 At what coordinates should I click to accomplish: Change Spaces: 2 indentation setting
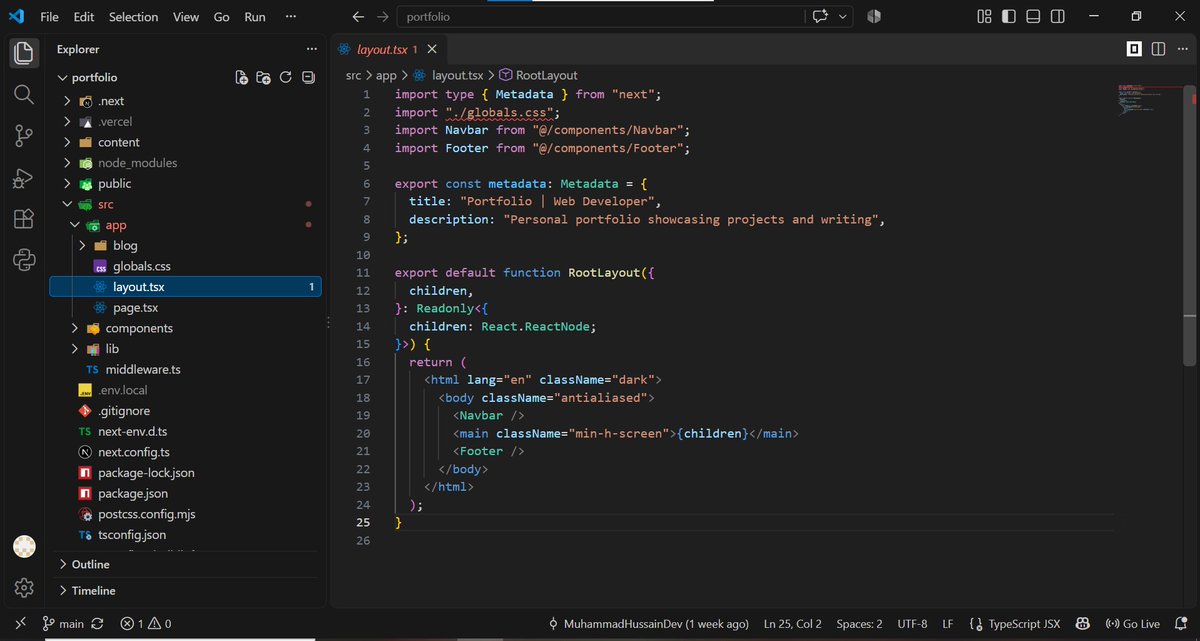tap(860, 623)
